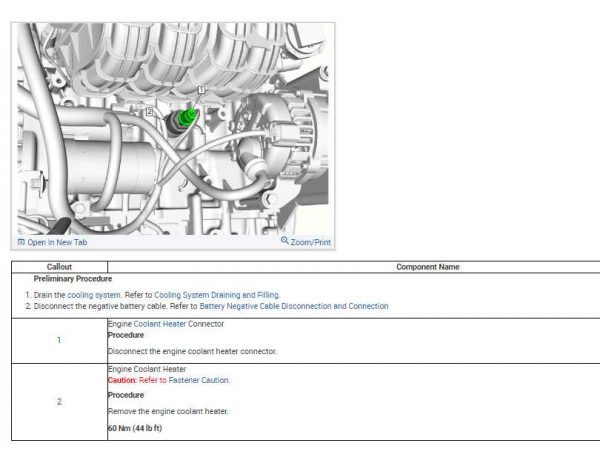Open Cooling System Draining and Filling link
This screenshot has height=460, width=600.
(x=217, y=295)
